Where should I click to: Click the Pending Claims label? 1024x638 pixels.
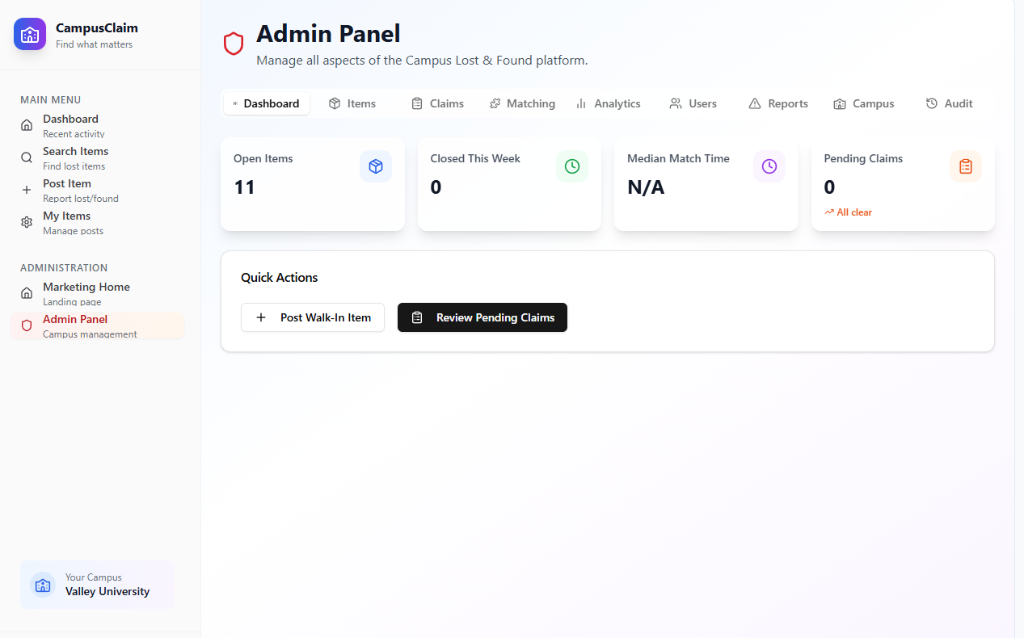863,158
